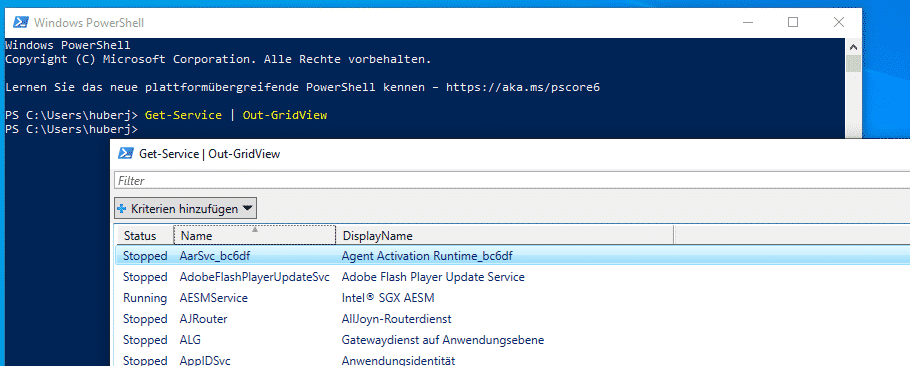Click Stopped status of AJRouter row
The image size is (910, 366).
point(145,319)
